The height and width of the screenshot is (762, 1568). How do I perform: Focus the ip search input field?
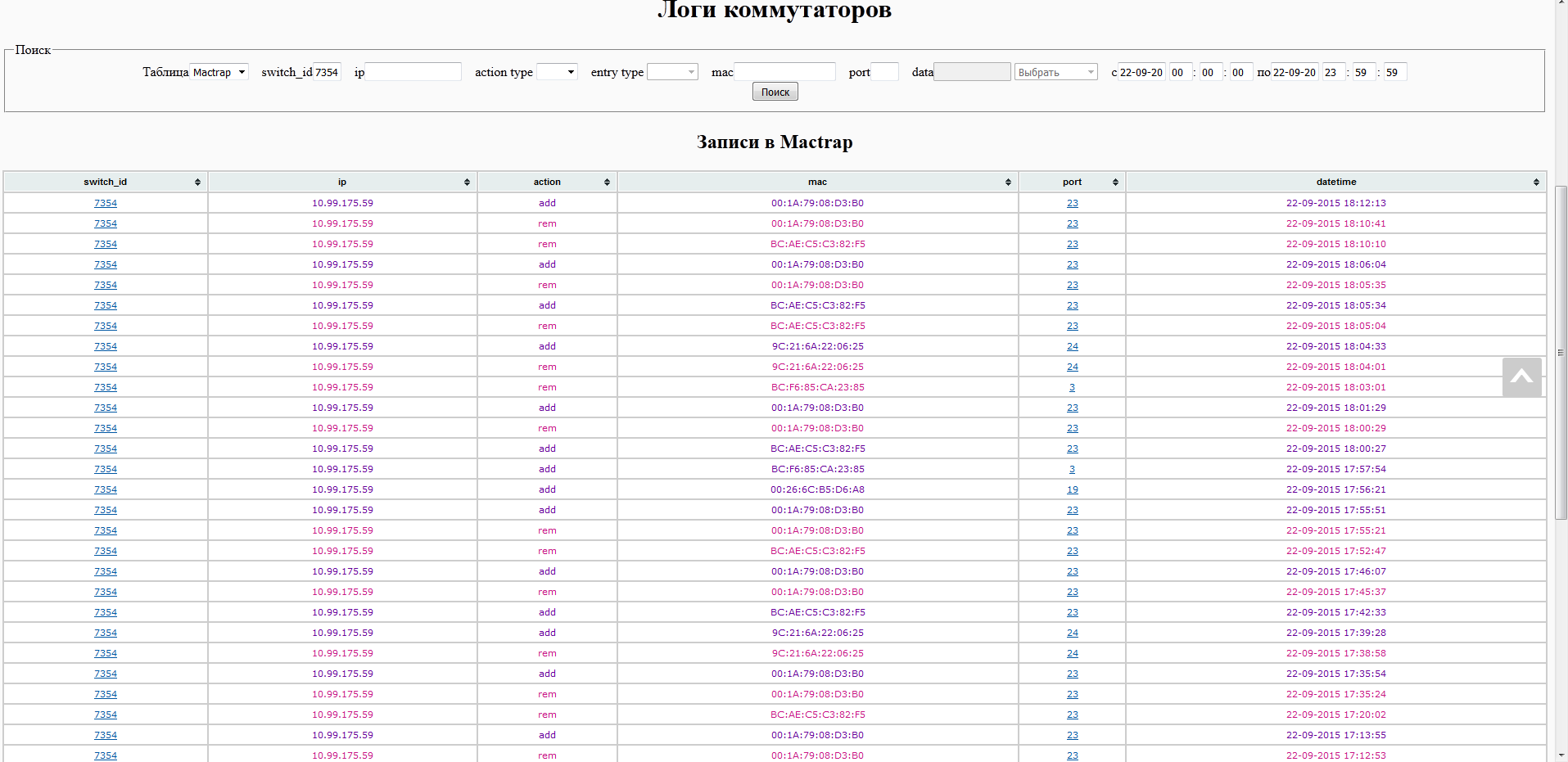point(413,72)
